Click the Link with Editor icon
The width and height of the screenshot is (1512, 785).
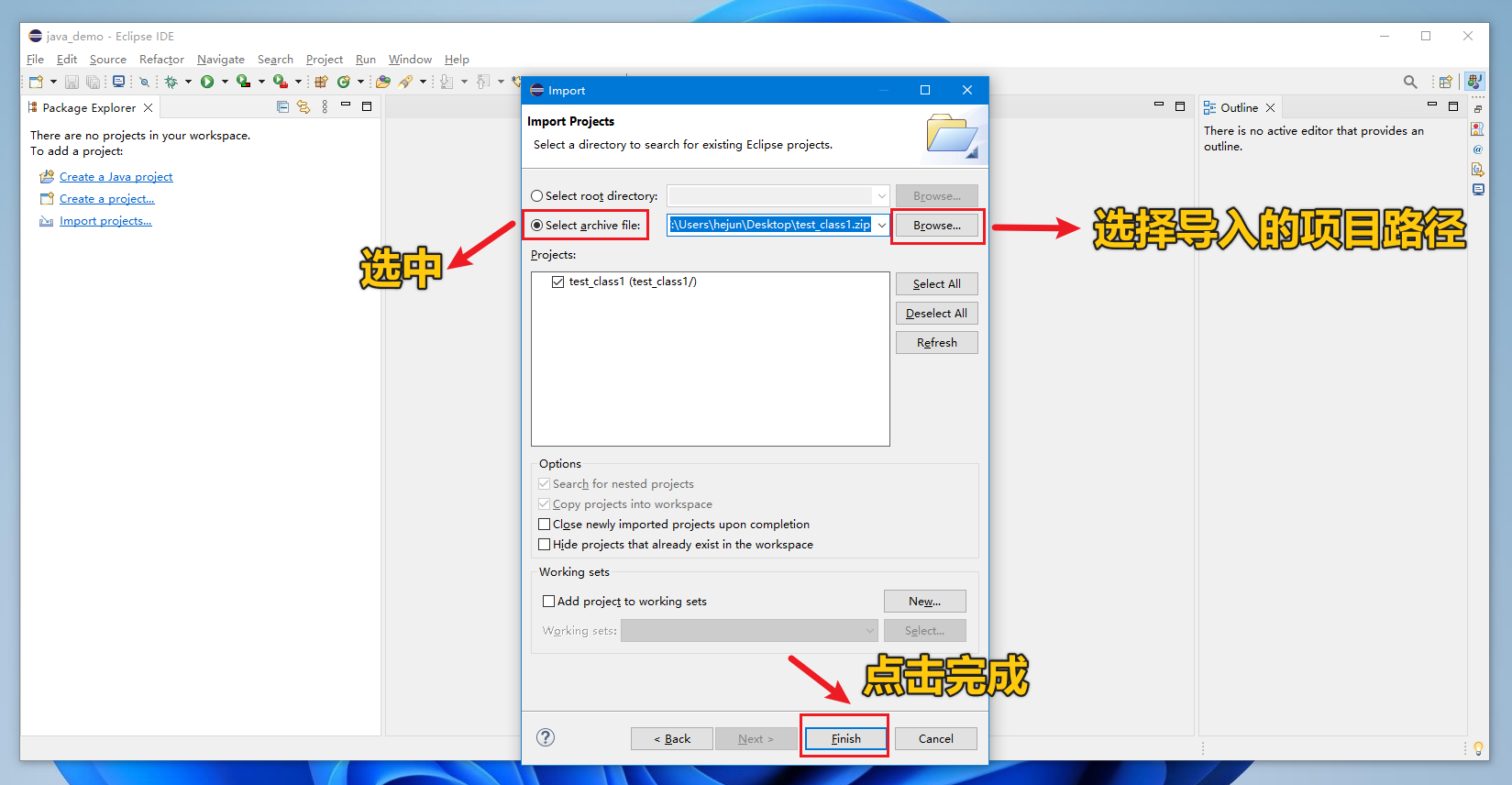click(304, 107)
